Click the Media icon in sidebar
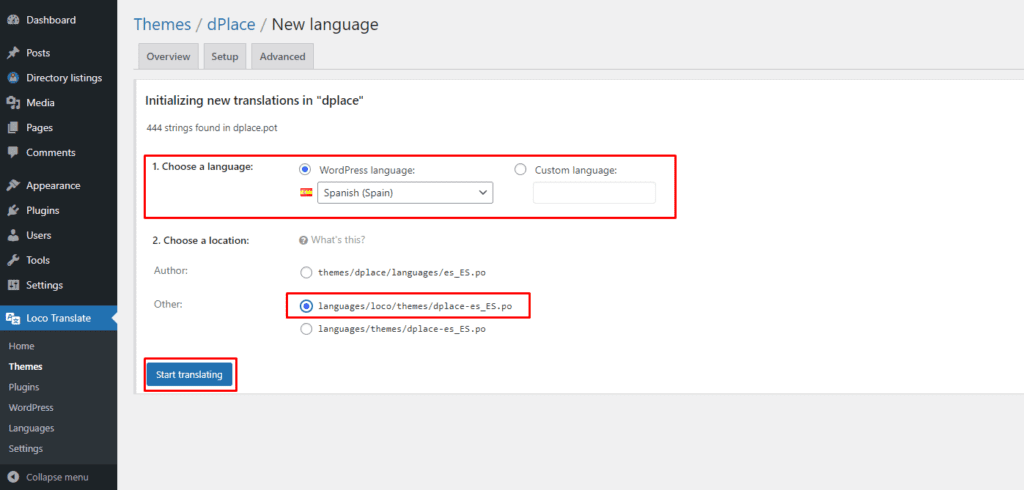The height and width of the screenshot is (490, 1024). 12,103
